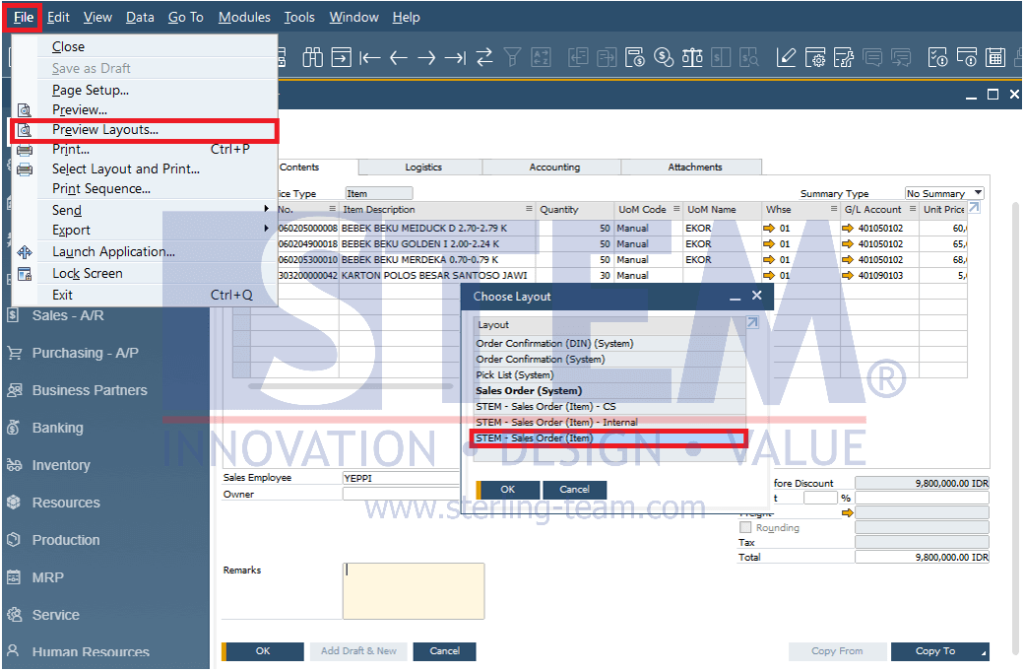The width and height of the screenshot is (1024, 672).
Task: Open the Layout Designer pencil icon
Action: pos(786,57)
